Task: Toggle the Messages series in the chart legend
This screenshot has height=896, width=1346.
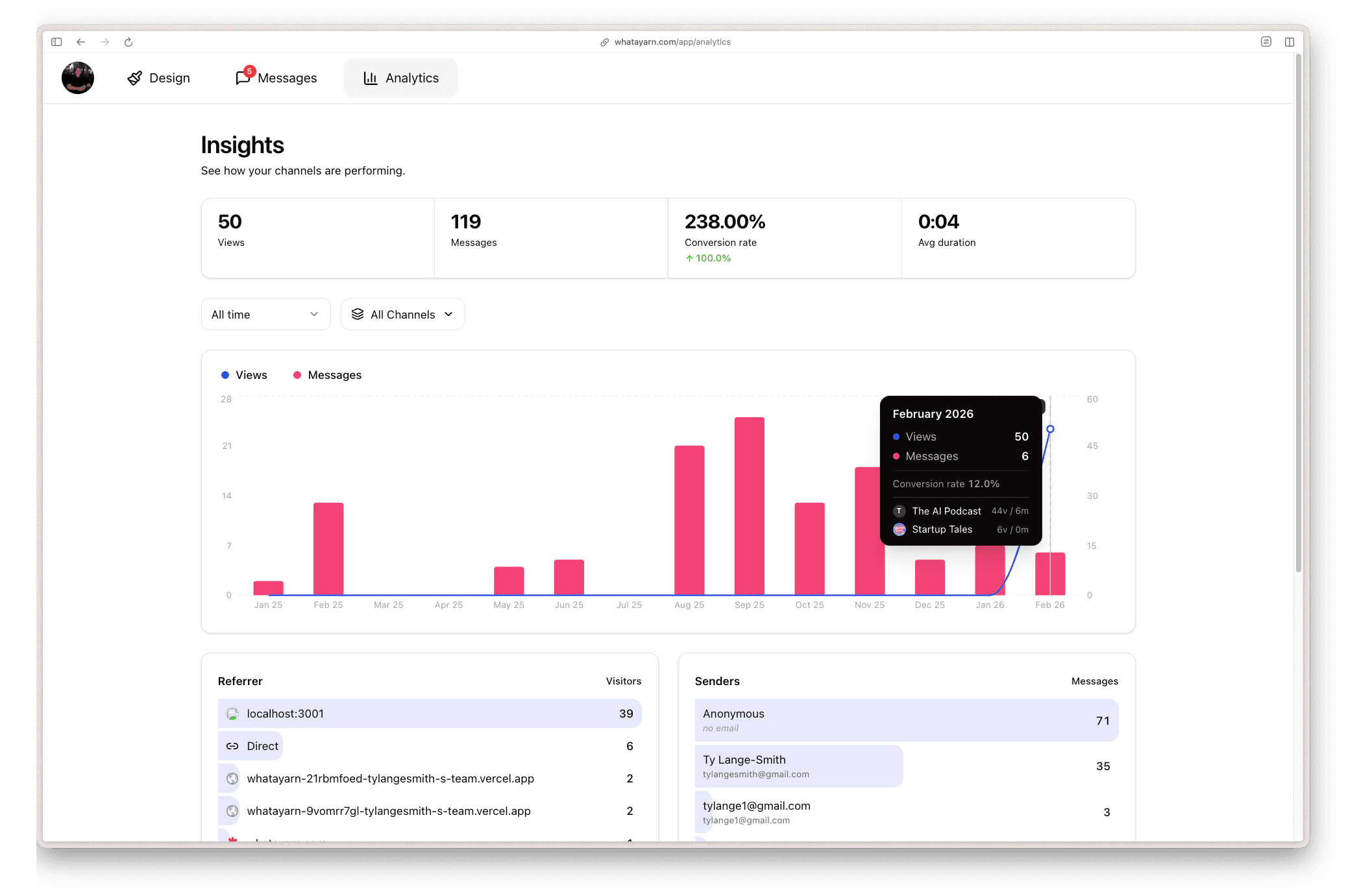Action: 326,375
